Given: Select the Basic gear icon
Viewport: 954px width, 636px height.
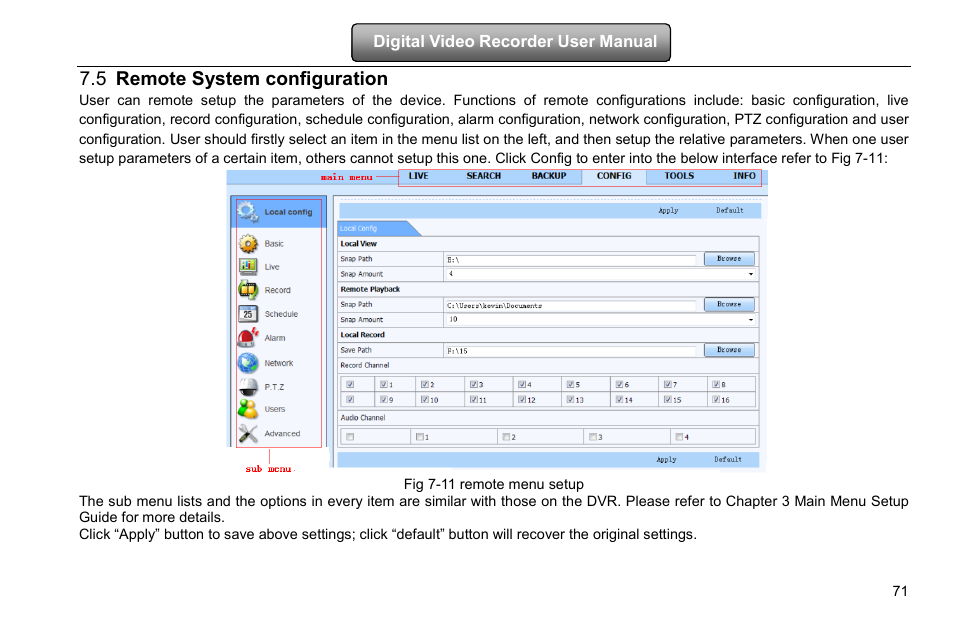Looking at the screenshot, I should click(248, 243).
